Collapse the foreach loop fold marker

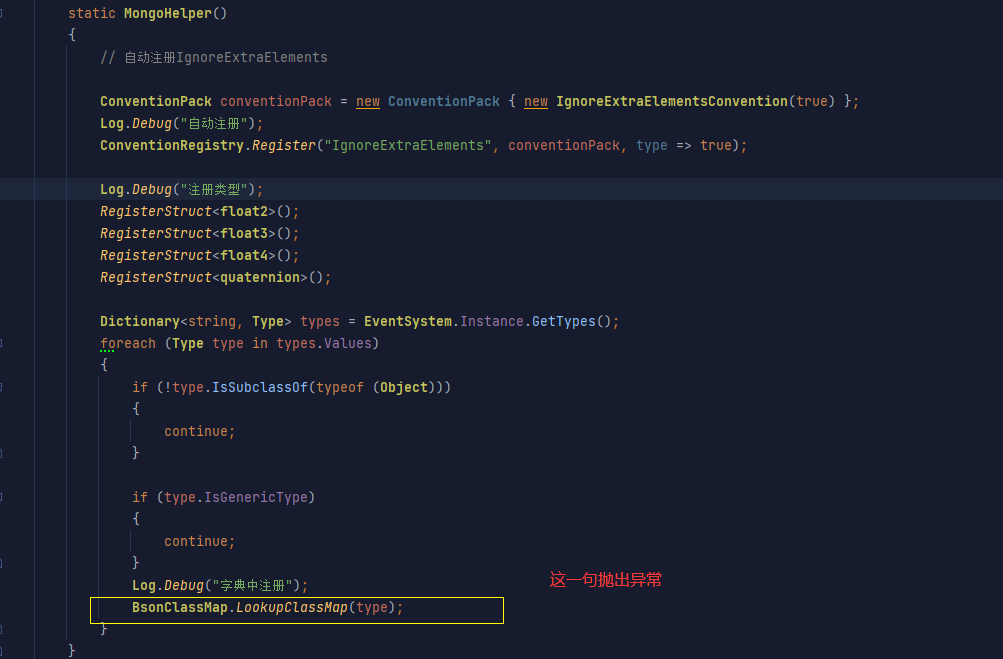point(2,343)
